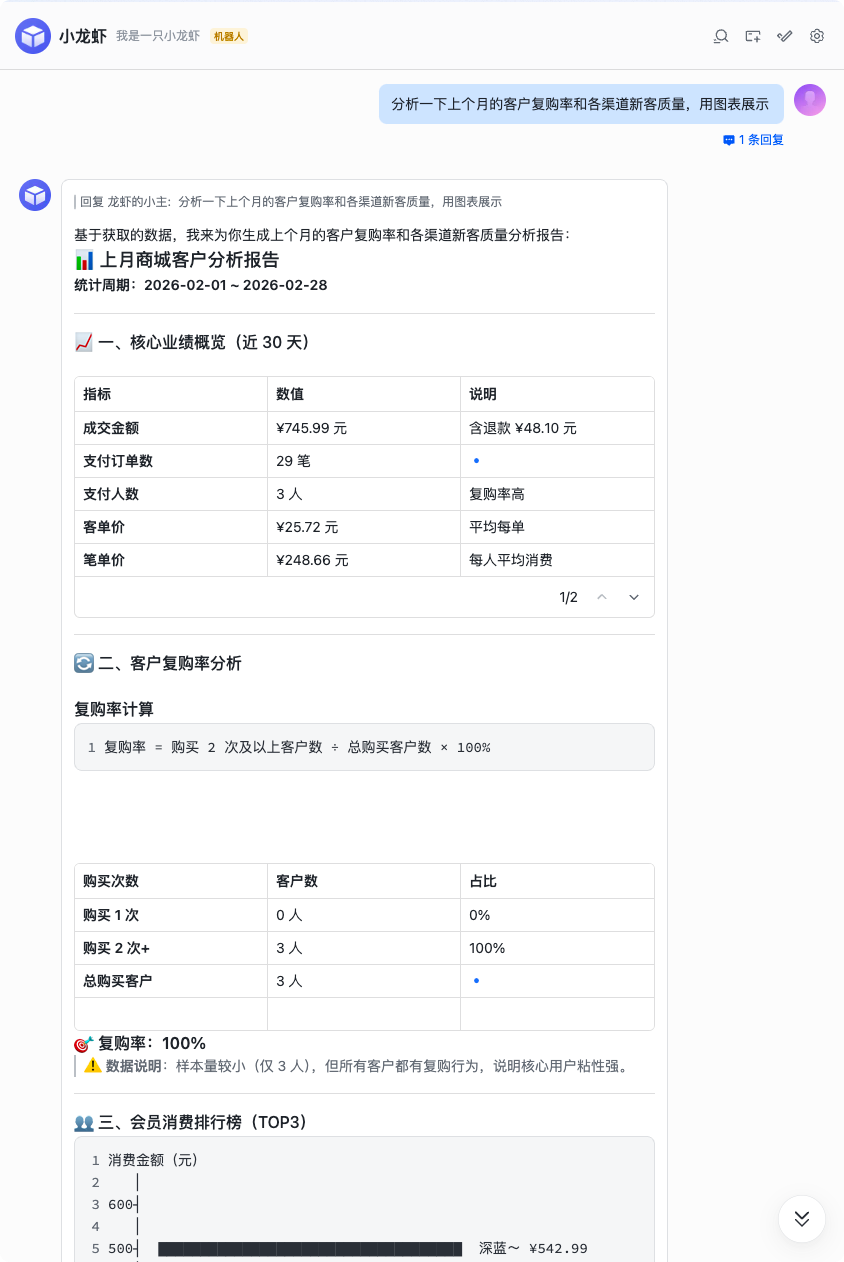Click the 含退款 ¥48.10 元 cell
844x1262 pixels.
point(557,428)
